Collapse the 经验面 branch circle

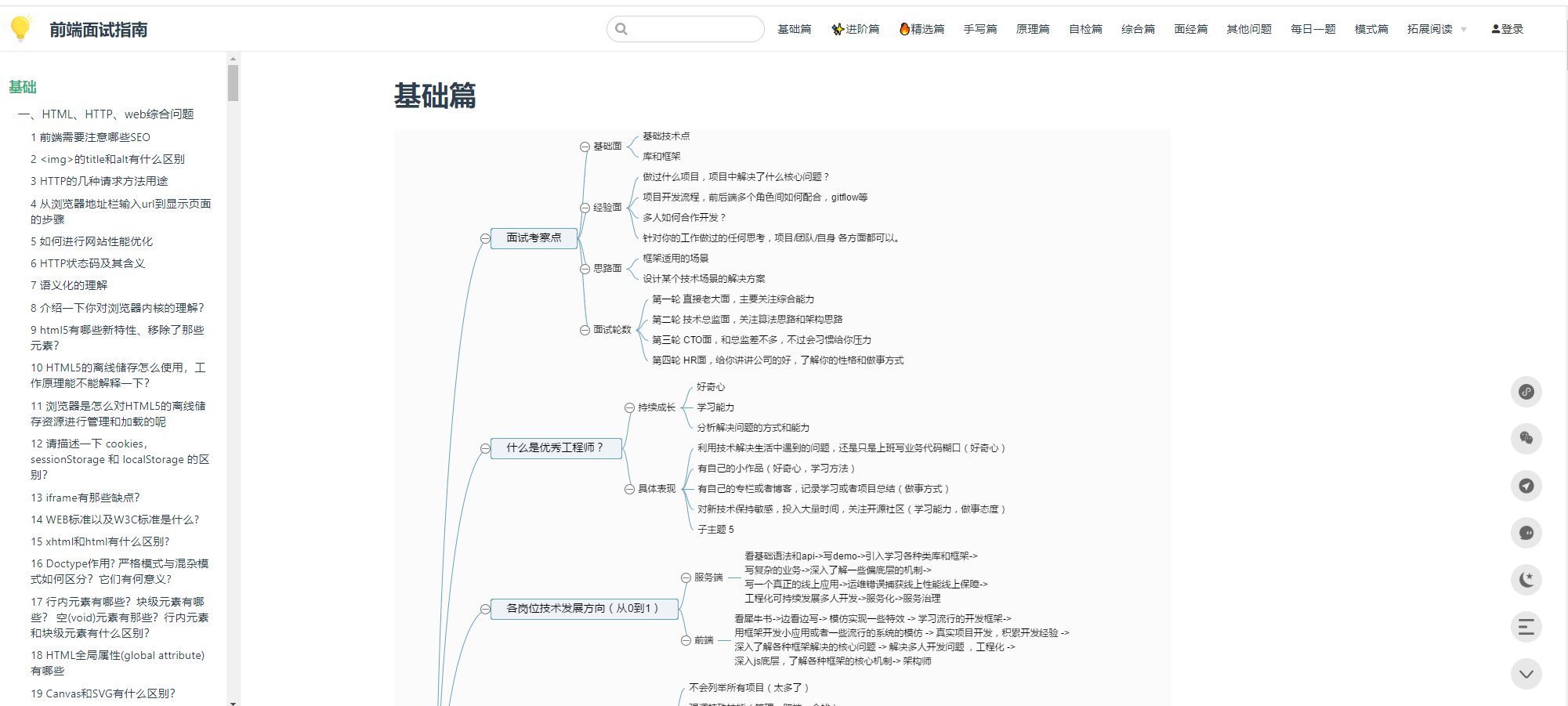click(x=585, y=208)
